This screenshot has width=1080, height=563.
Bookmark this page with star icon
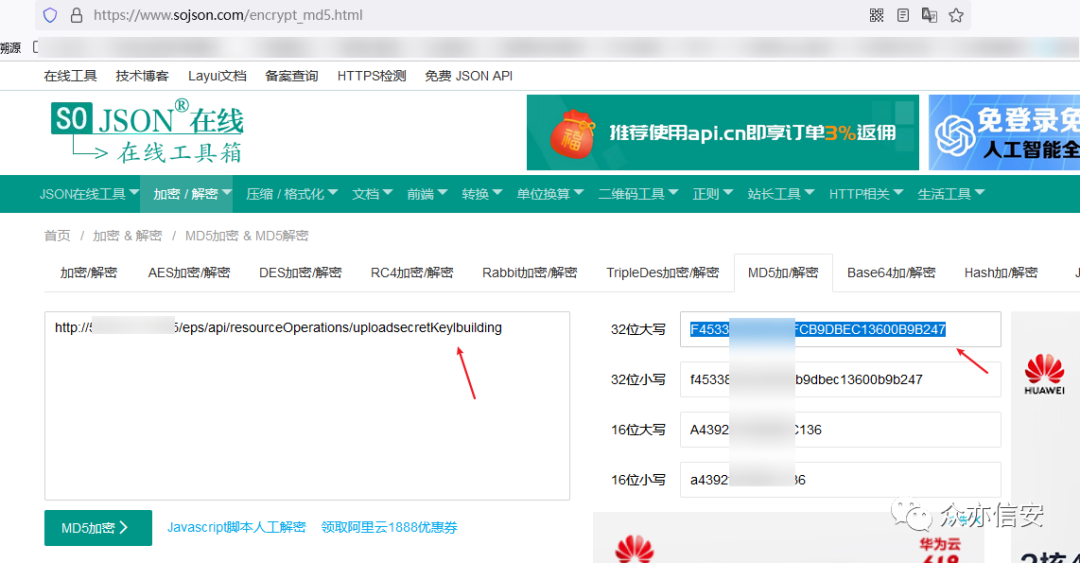pyautogui.click(x=956, y=15)
